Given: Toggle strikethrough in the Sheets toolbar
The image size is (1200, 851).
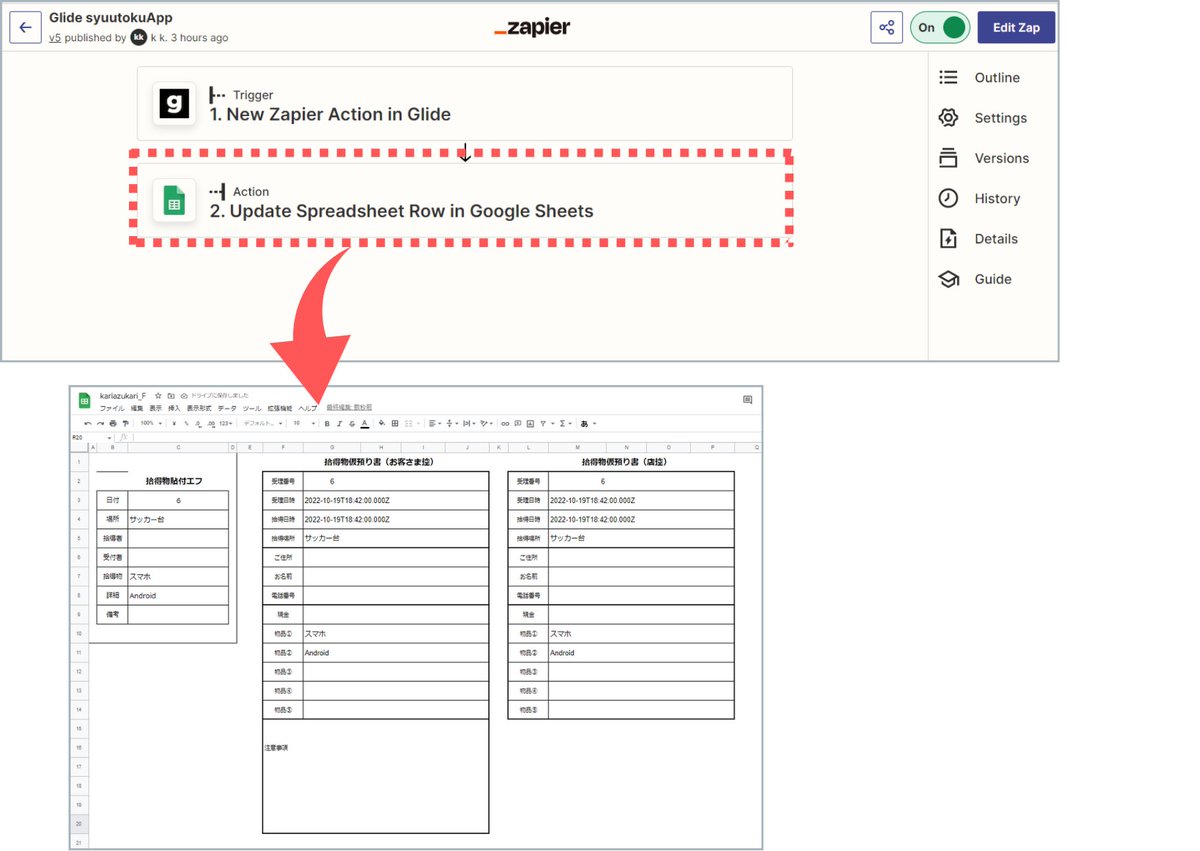Looking at the screenshot, I should click(x=352, y=423).
